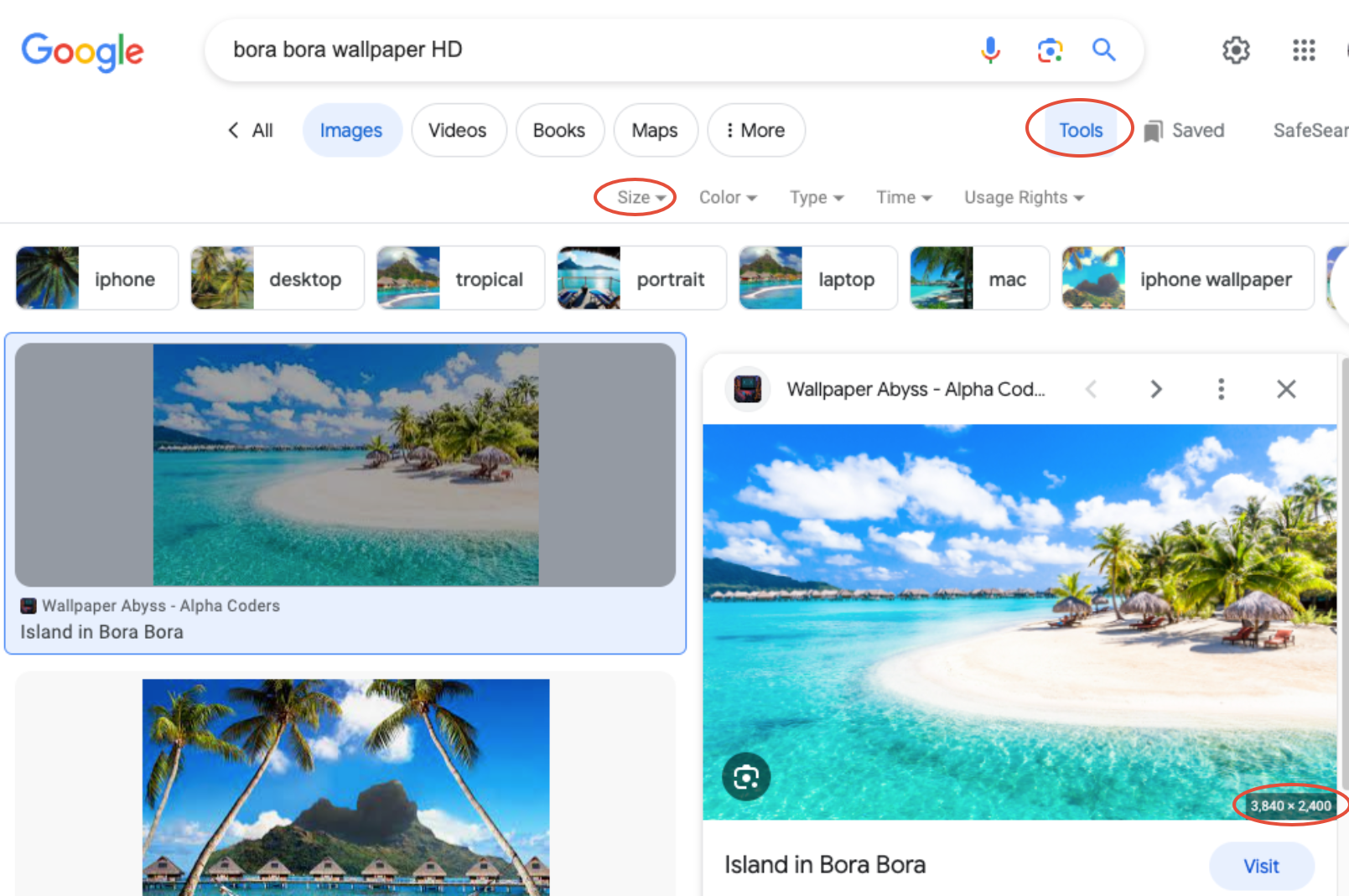The image size is (1349, 896).
Task: Toggle the Tools filter button
Action: [1080, 130]
